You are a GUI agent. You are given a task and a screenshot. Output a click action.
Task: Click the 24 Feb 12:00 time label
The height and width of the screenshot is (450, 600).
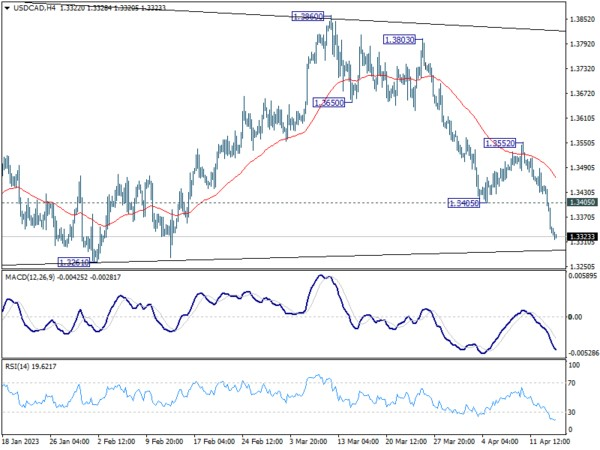[262, 441]
